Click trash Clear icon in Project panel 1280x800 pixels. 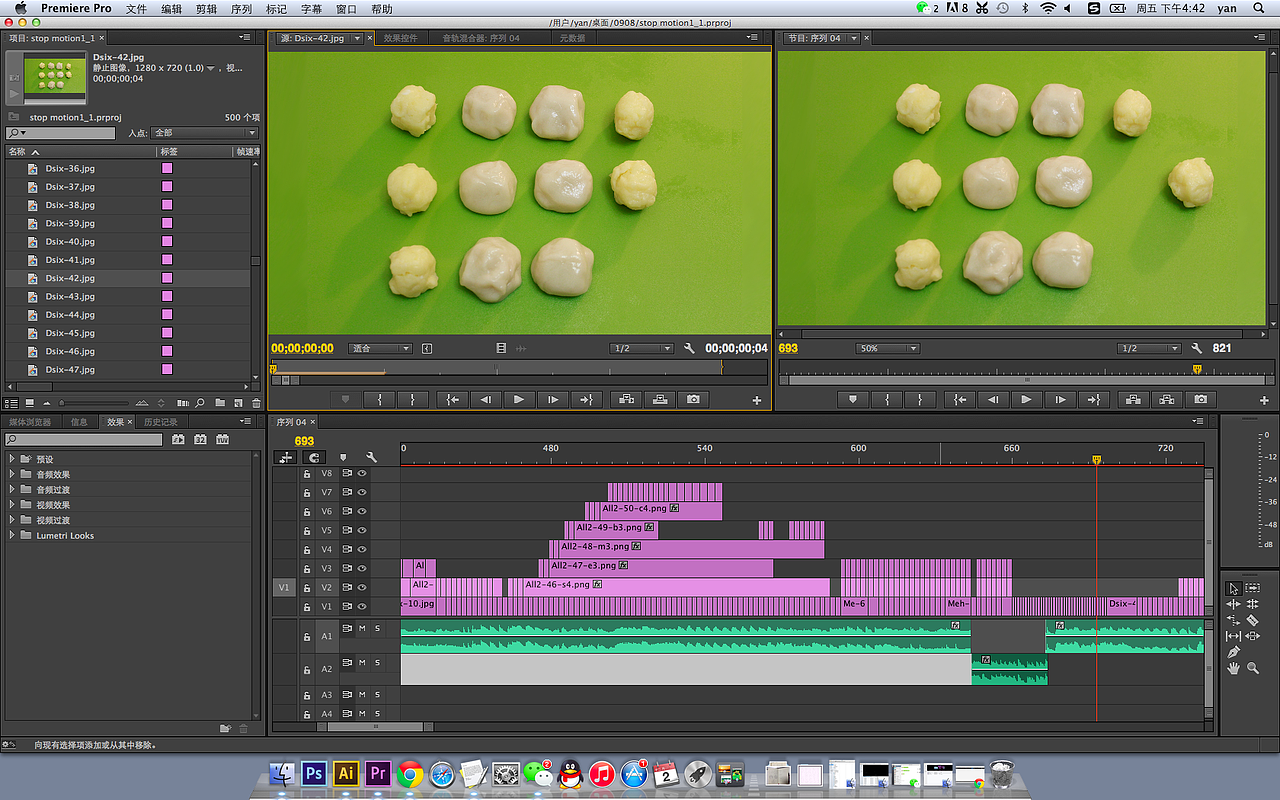coord(256,403)
